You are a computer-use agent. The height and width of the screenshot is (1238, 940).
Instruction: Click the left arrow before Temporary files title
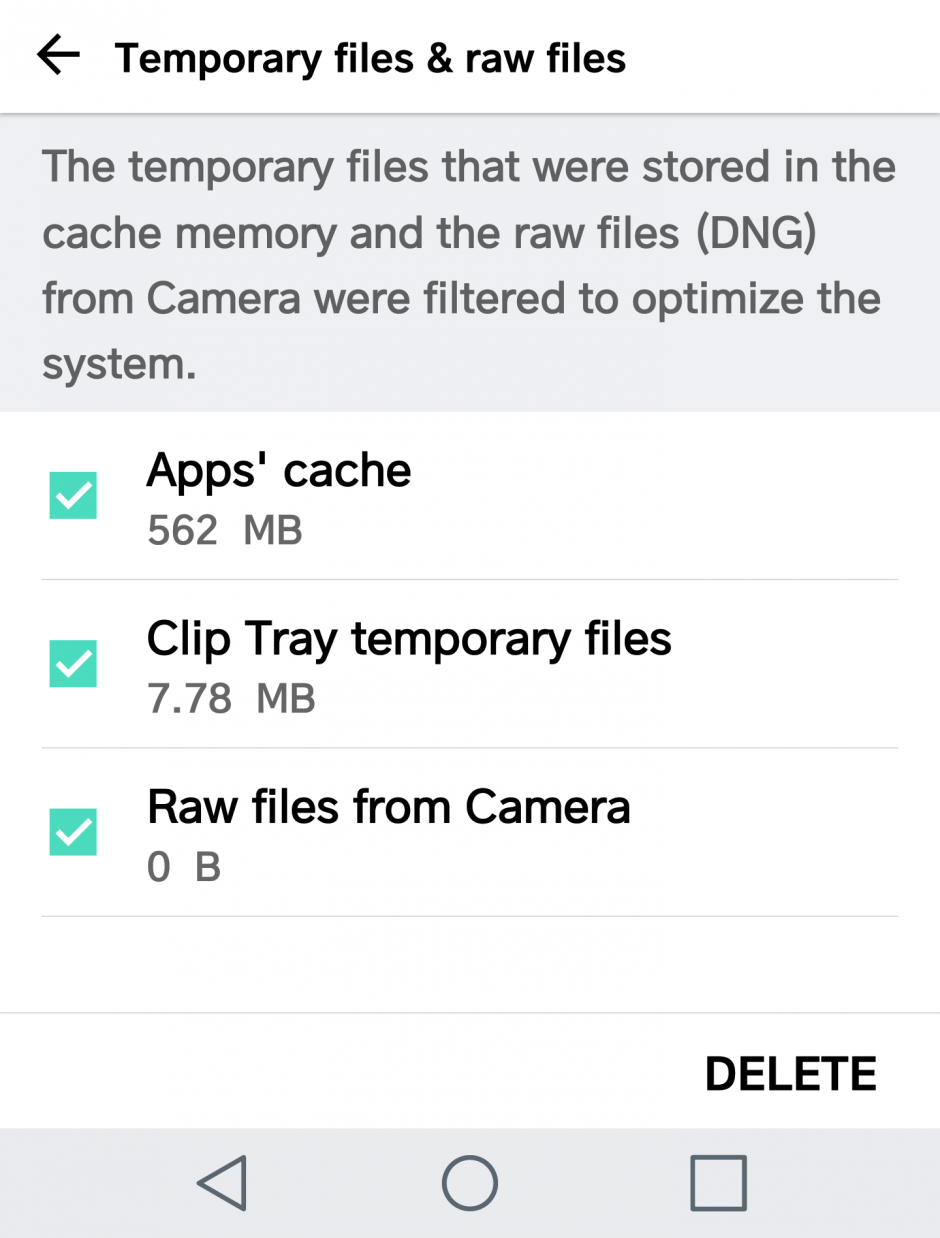coord(57,56)
